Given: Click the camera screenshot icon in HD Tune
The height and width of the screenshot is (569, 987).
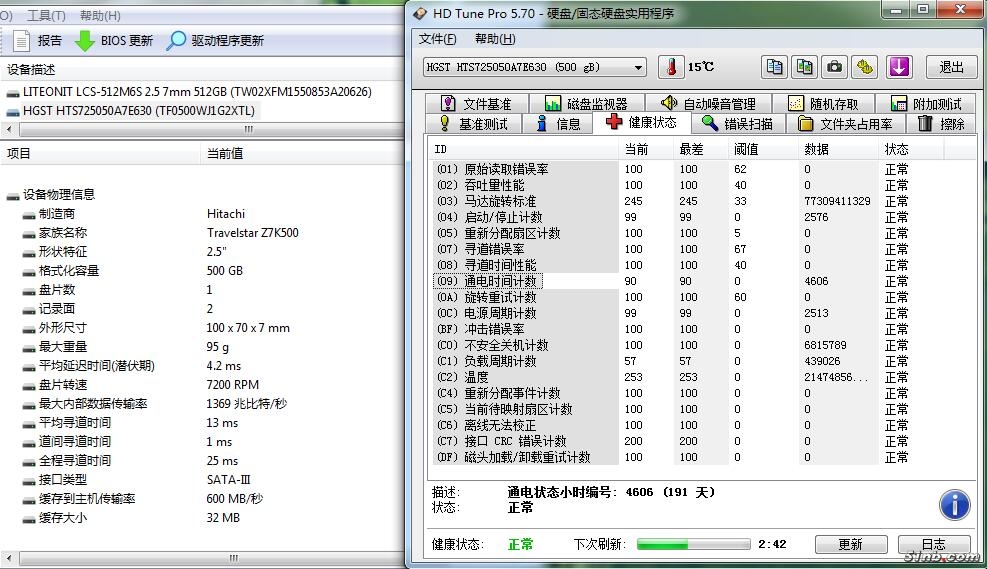Looking at the screenshot, I should point(835,67).
